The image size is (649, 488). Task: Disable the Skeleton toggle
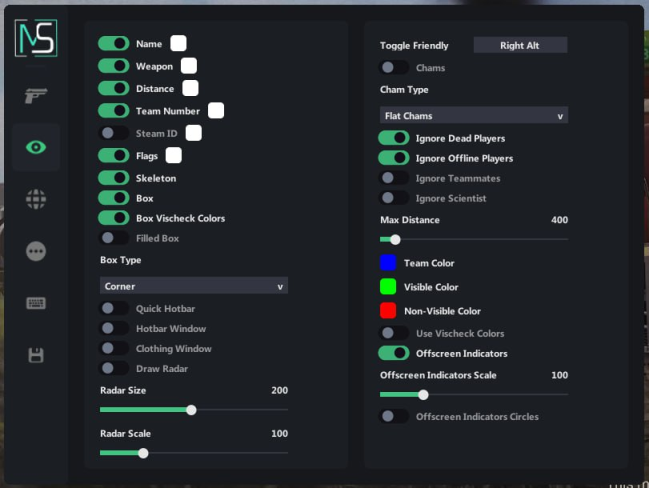pos(114,178)
